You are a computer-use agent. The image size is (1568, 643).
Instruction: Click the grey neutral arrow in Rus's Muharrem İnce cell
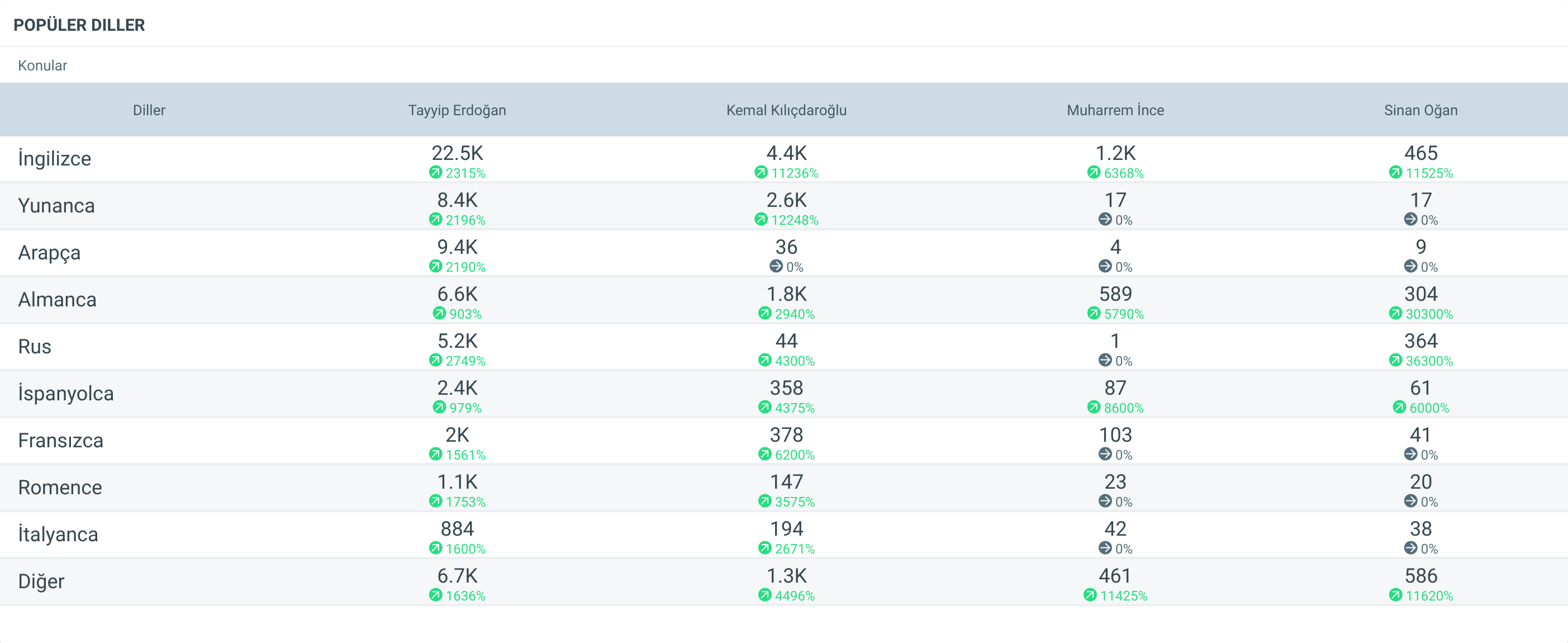tap(1105, 360)
